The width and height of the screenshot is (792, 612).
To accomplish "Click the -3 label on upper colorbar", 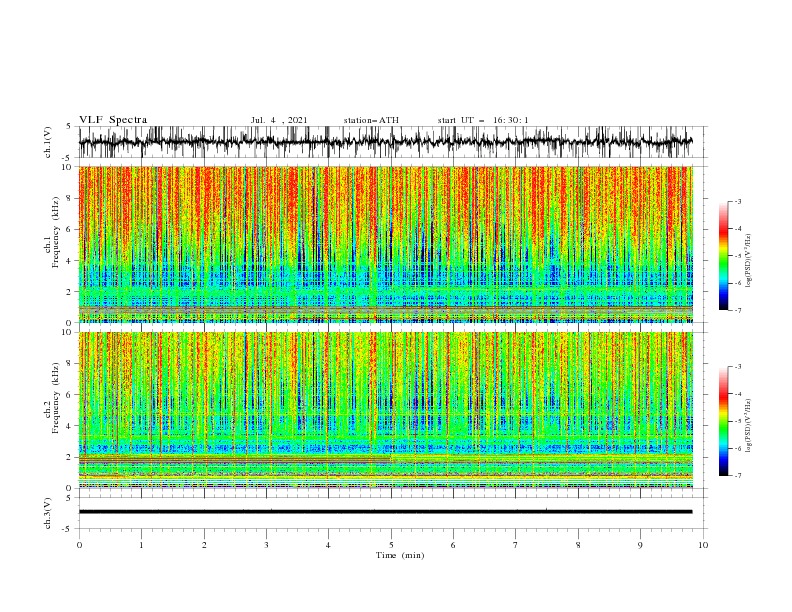I will point(738,201).
